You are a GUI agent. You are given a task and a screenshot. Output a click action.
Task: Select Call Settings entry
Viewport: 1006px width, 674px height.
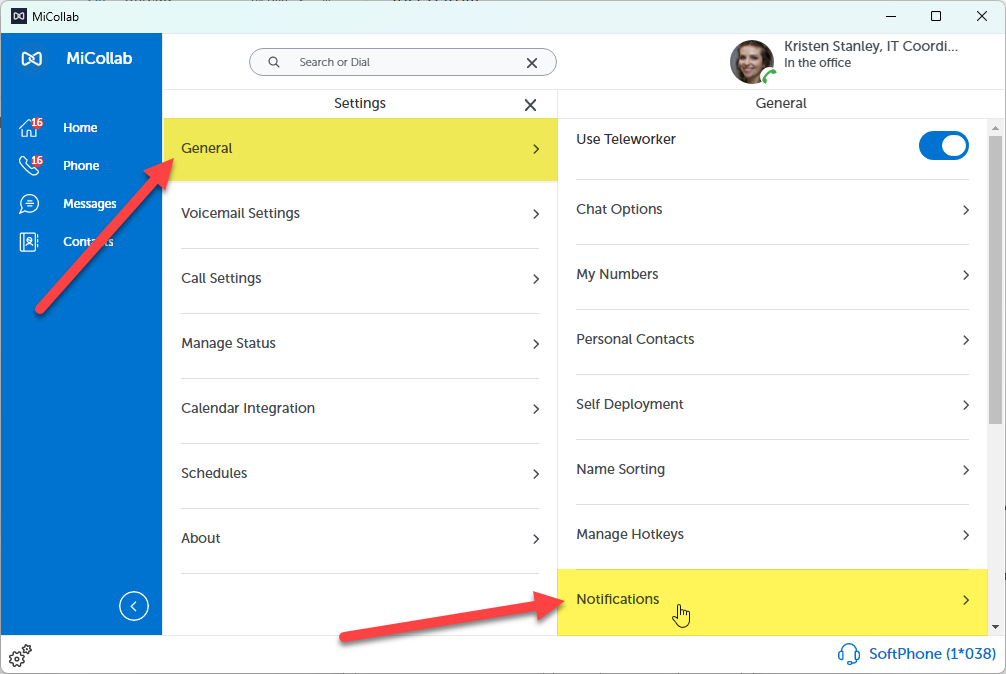[360, 279]
